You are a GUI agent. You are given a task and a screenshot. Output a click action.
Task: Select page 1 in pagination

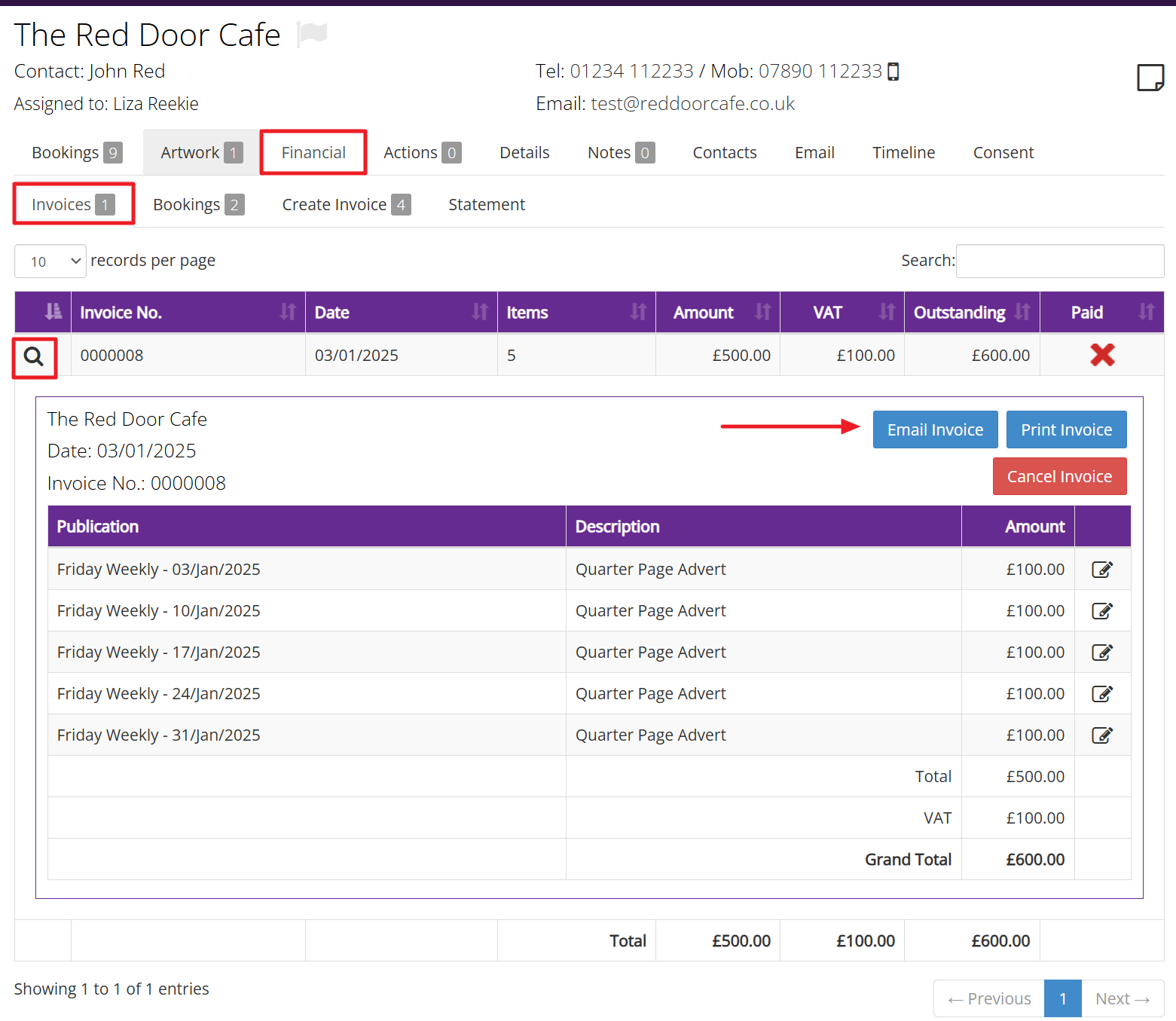(x=1063, y=998)
